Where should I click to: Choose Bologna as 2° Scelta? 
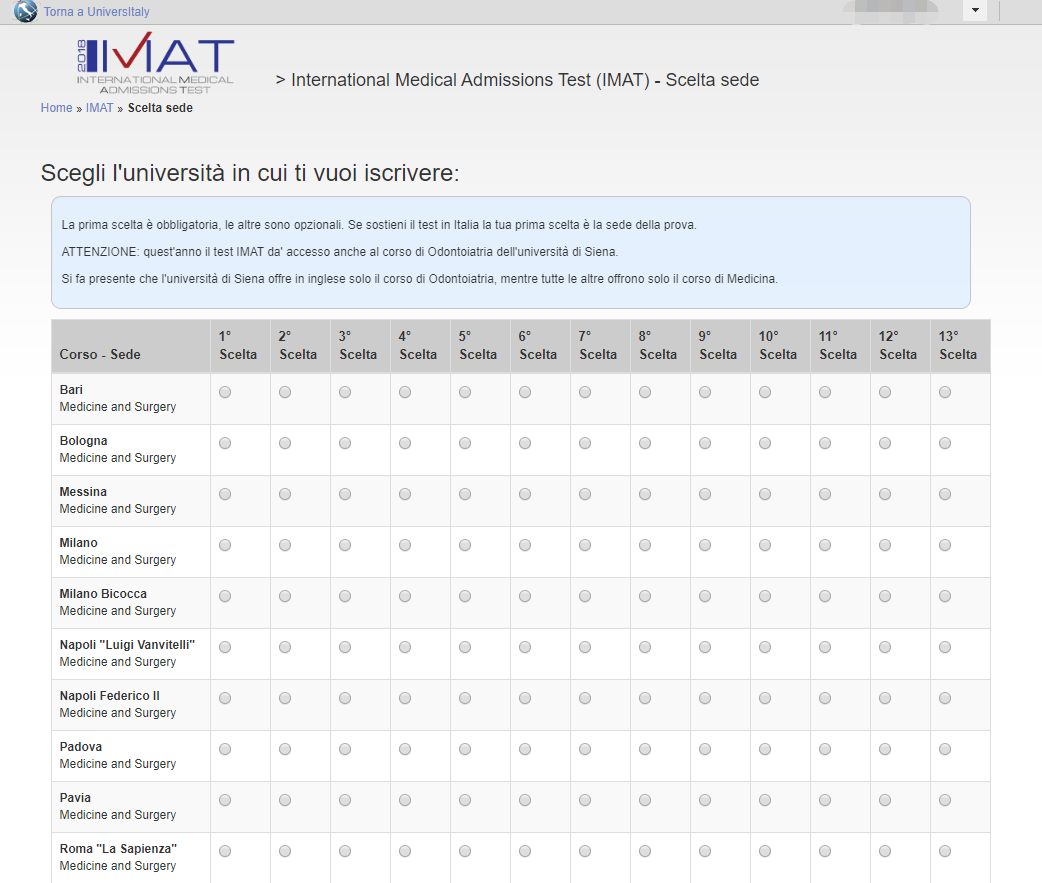[x=285, y=443]
